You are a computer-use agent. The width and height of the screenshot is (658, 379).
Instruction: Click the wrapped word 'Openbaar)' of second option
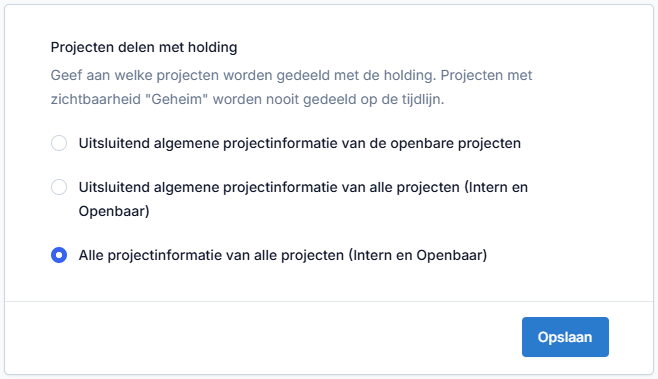(x=114, y=211)
